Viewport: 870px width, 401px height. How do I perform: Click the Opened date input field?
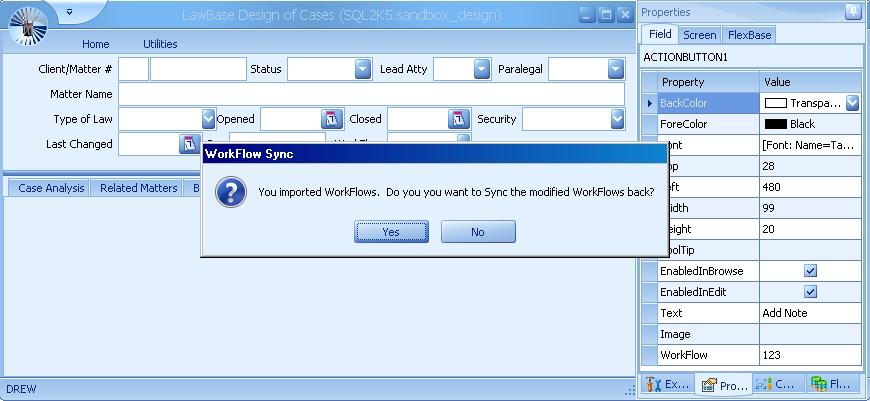(x=291, y=119)
